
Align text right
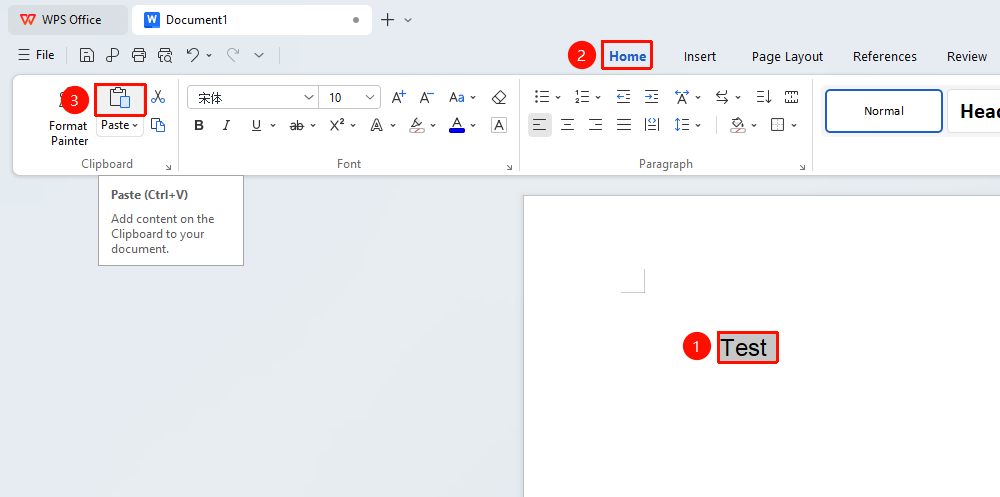pos(596,125)
